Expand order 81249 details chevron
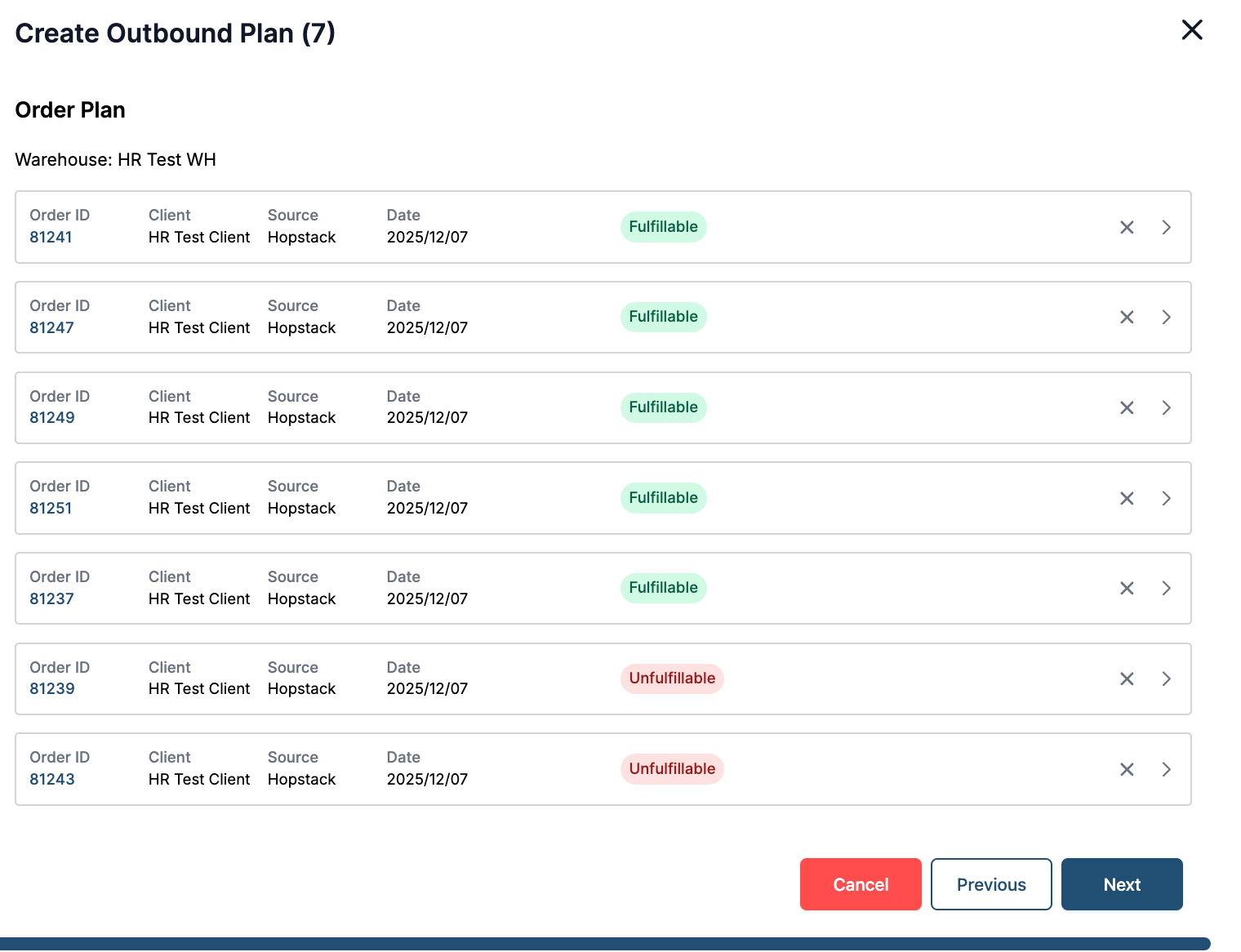Screen dimensions: 1241x952 [1167, 408]
